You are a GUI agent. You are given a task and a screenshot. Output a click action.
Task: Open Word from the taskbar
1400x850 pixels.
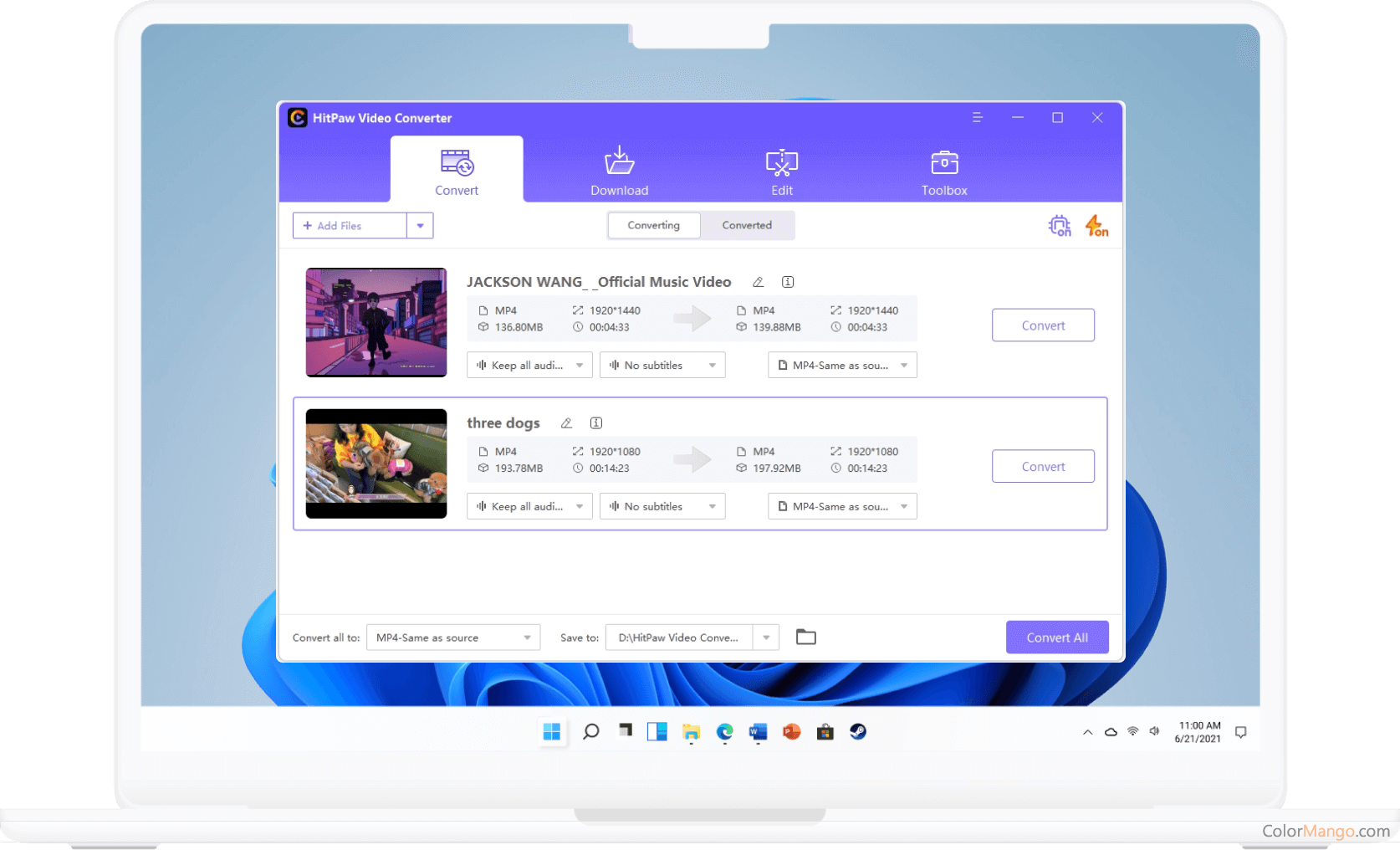(x=758, y=732)
